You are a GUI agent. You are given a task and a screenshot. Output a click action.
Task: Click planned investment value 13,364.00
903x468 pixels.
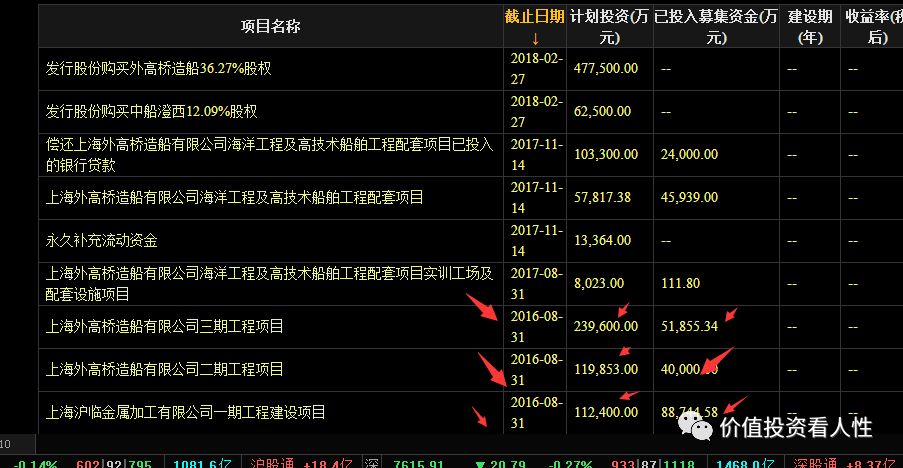(602, 241)
